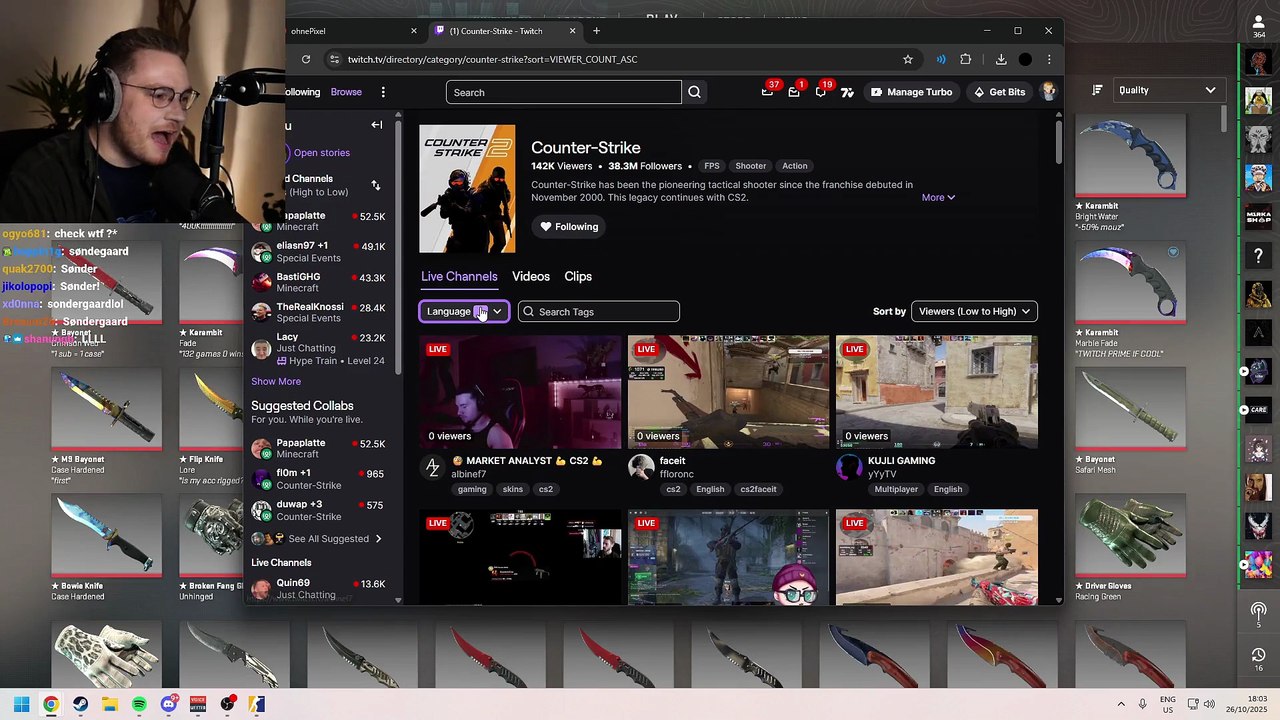This screenshot has height=720, width=1280.
Task: Click the Twitch search magnifier button
Action: click(x=694, y=92)
